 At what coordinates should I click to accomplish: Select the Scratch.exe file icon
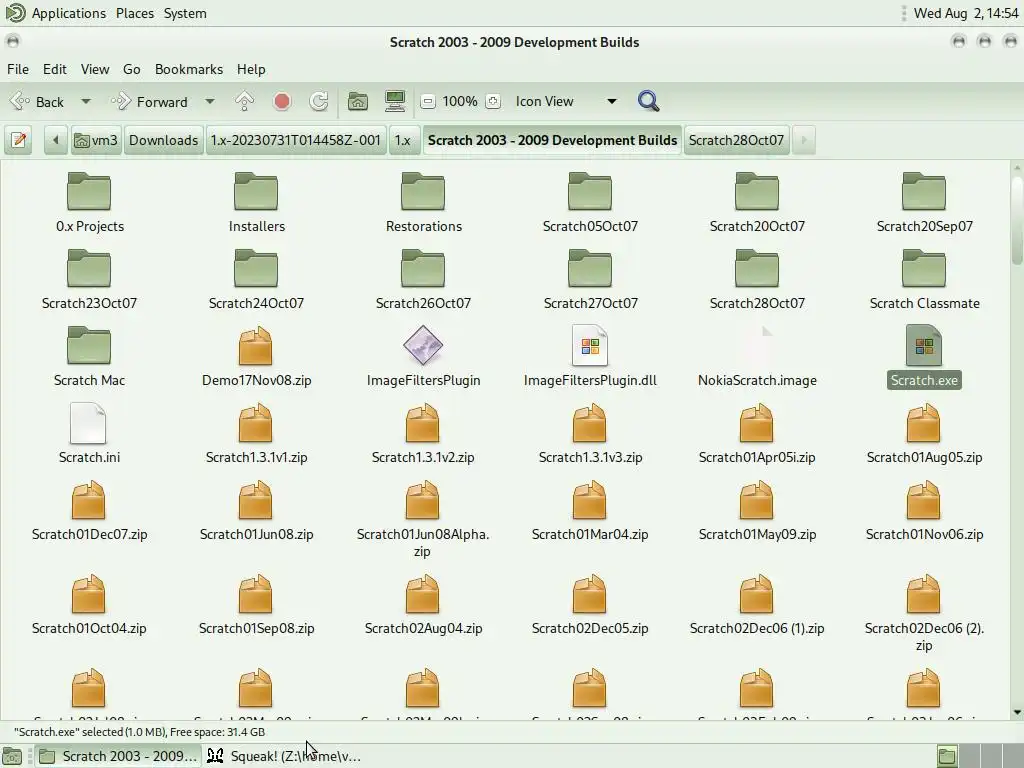point(923,345)
